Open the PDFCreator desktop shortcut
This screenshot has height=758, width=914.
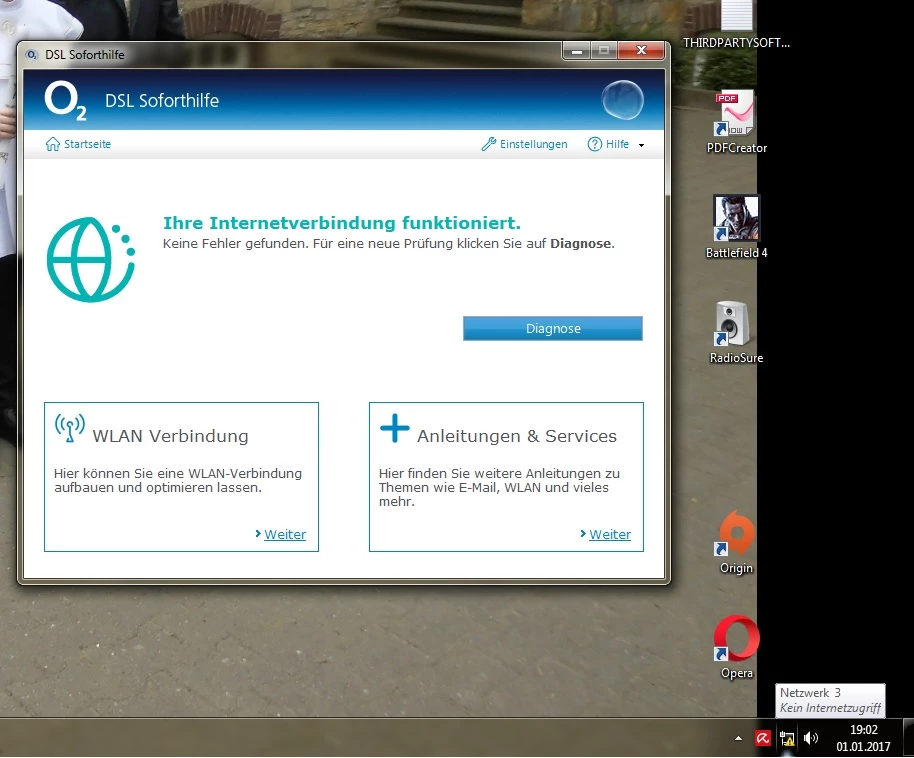tap(736, 122)
